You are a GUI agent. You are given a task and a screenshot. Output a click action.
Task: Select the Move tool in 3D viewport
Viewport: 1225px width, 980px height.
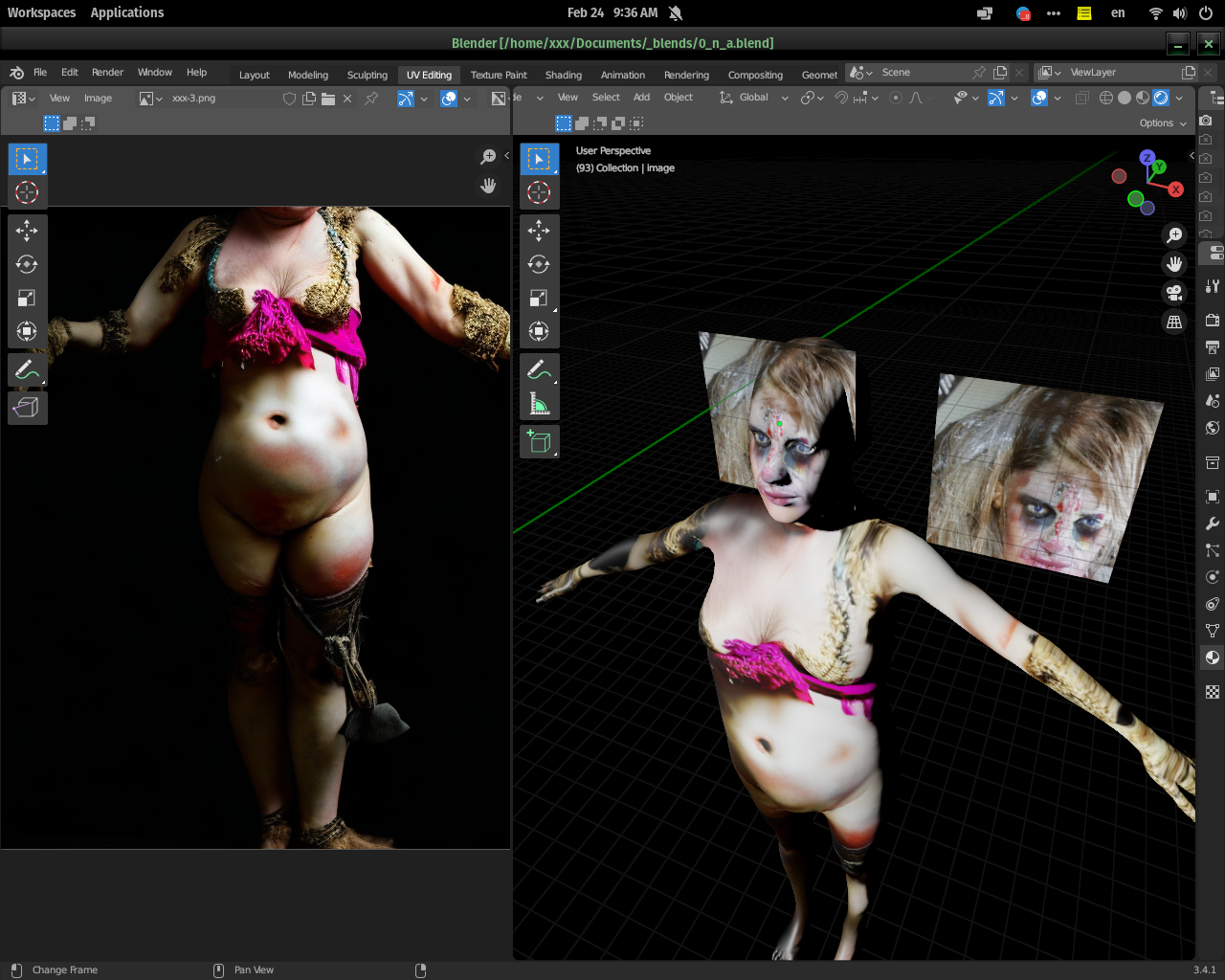pos(539,231)
